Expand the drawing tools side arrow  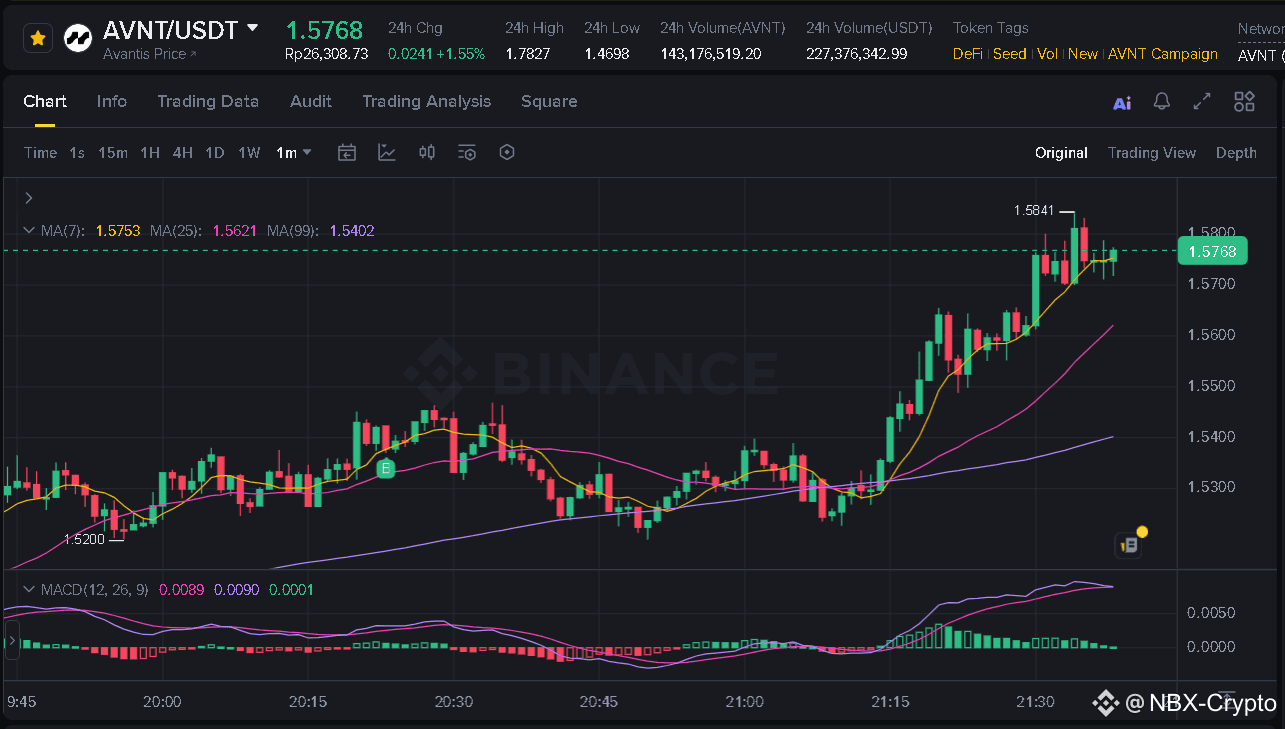29,198
